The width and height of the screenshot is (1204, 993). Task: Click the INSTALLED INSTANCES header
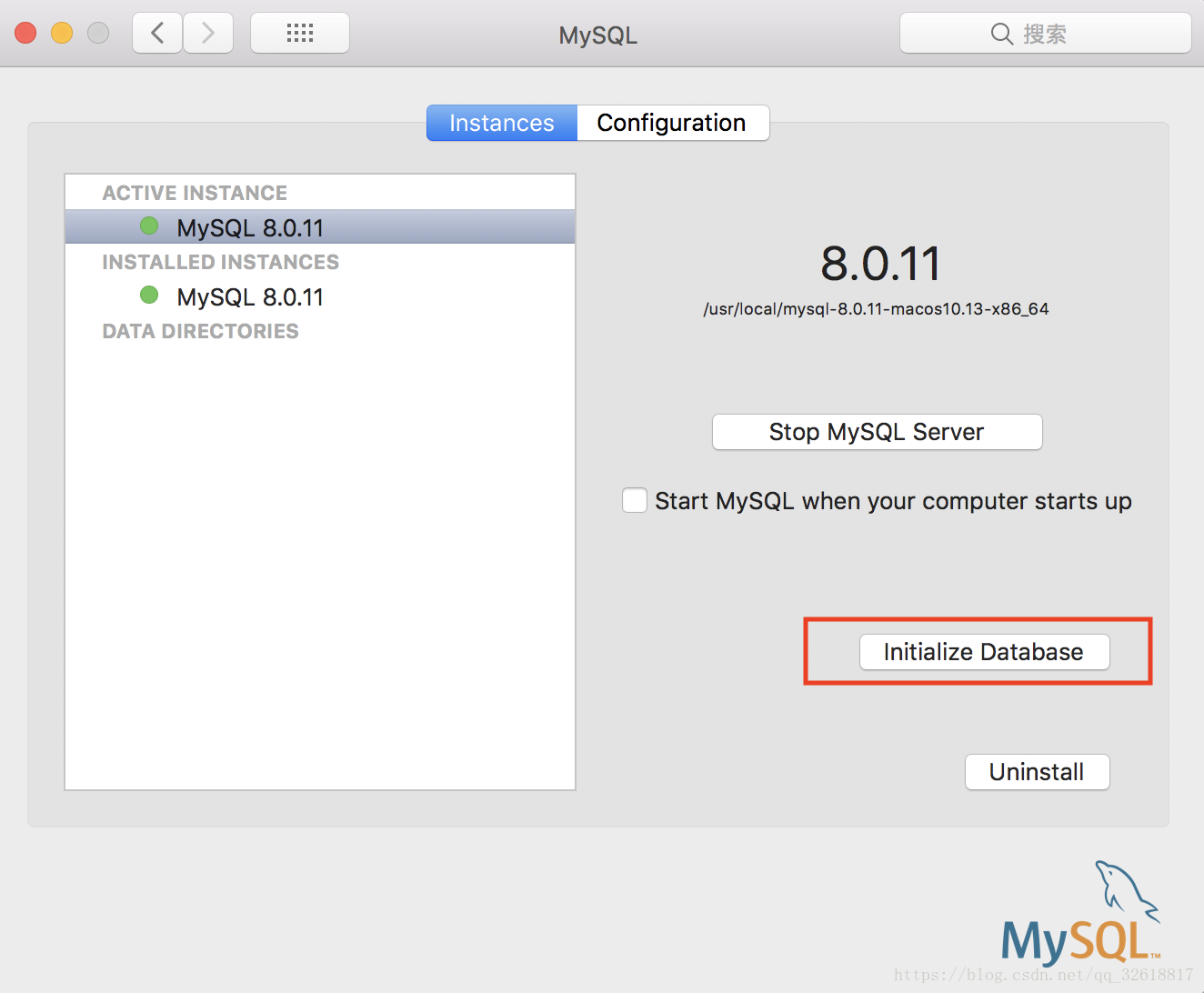(x=220, y=262)
